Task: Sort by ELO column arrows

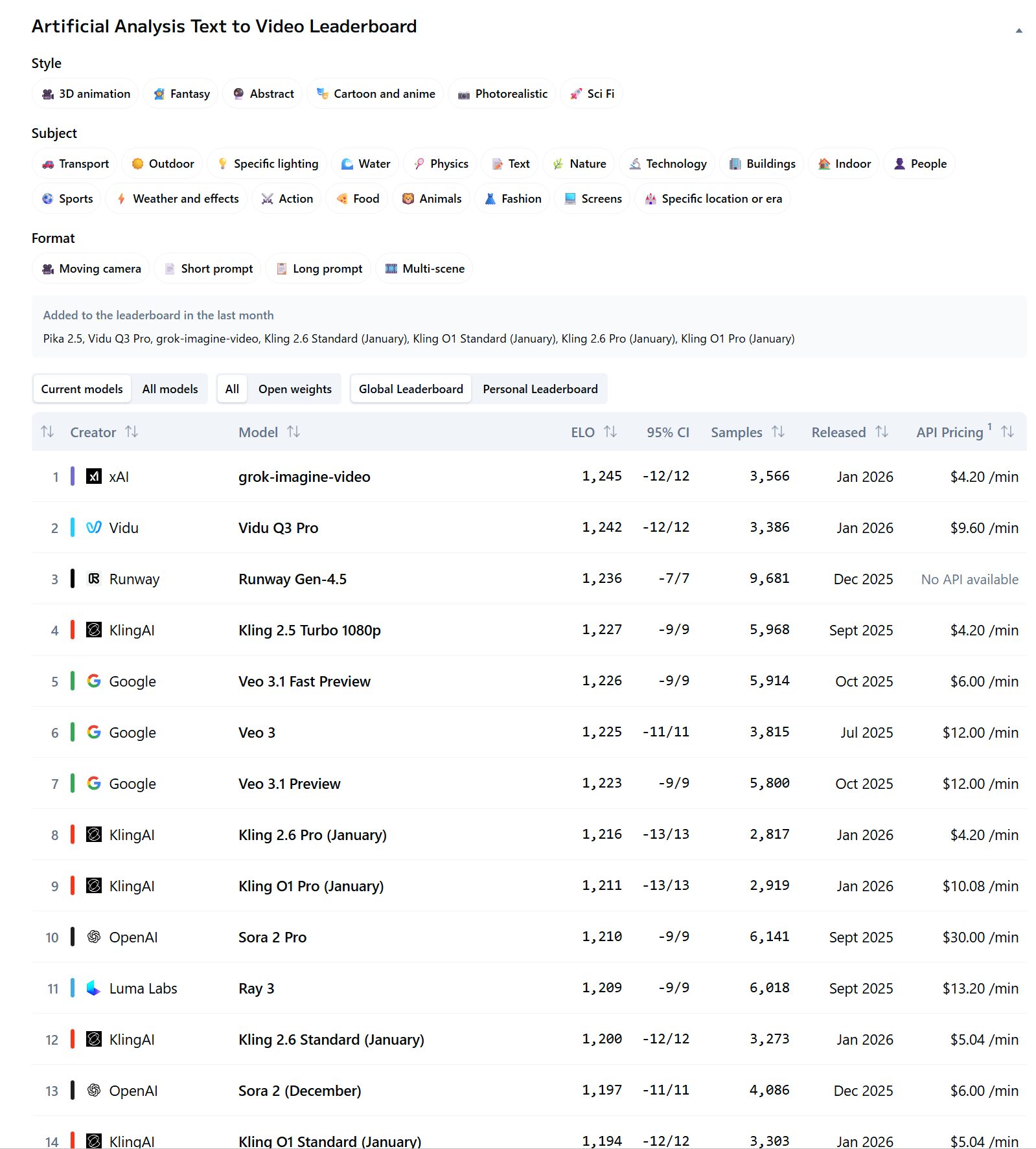Action: (x=610, y=431)
